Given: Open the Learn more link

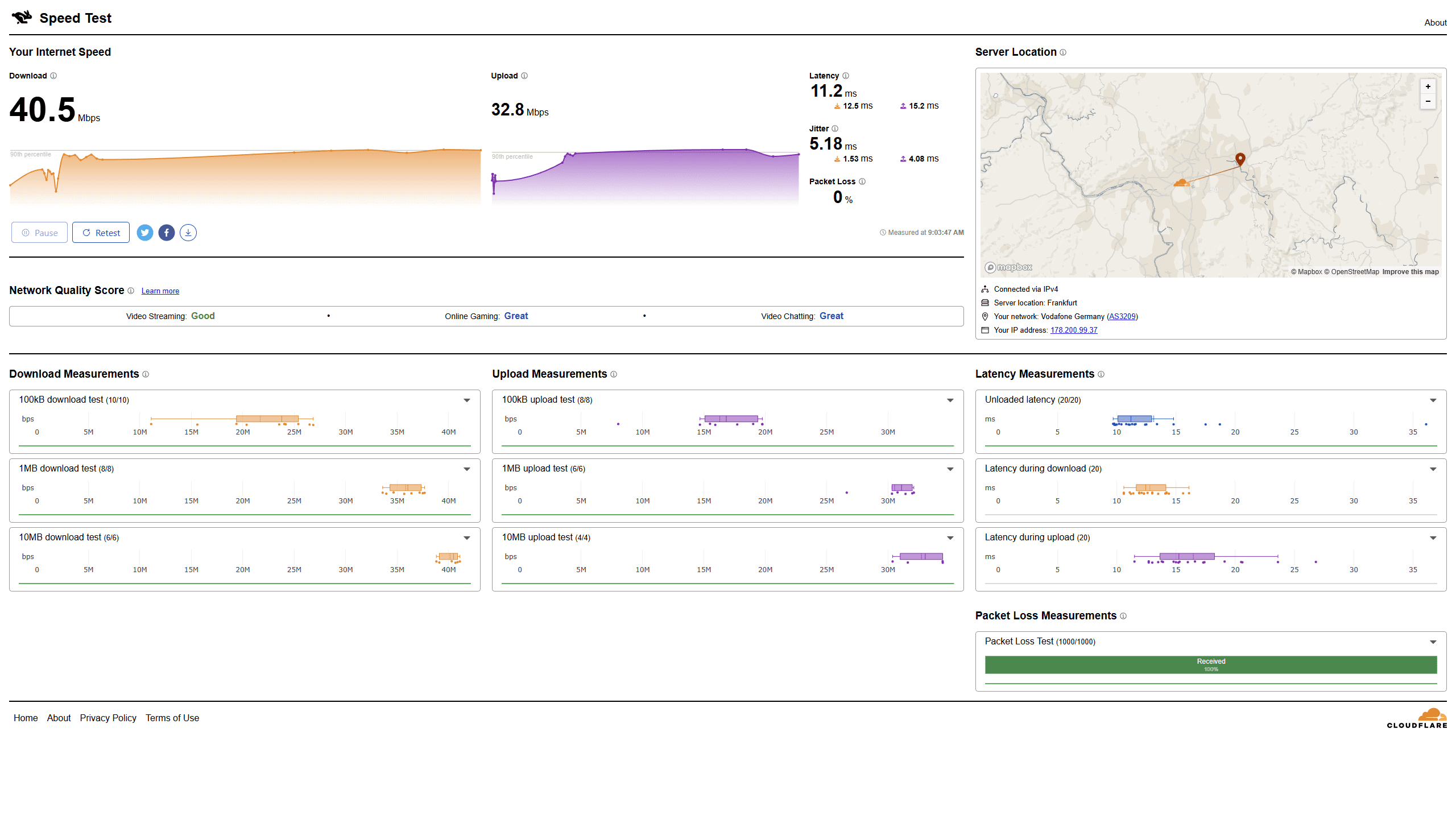Looking at the screenshot, I should (160, 291).
